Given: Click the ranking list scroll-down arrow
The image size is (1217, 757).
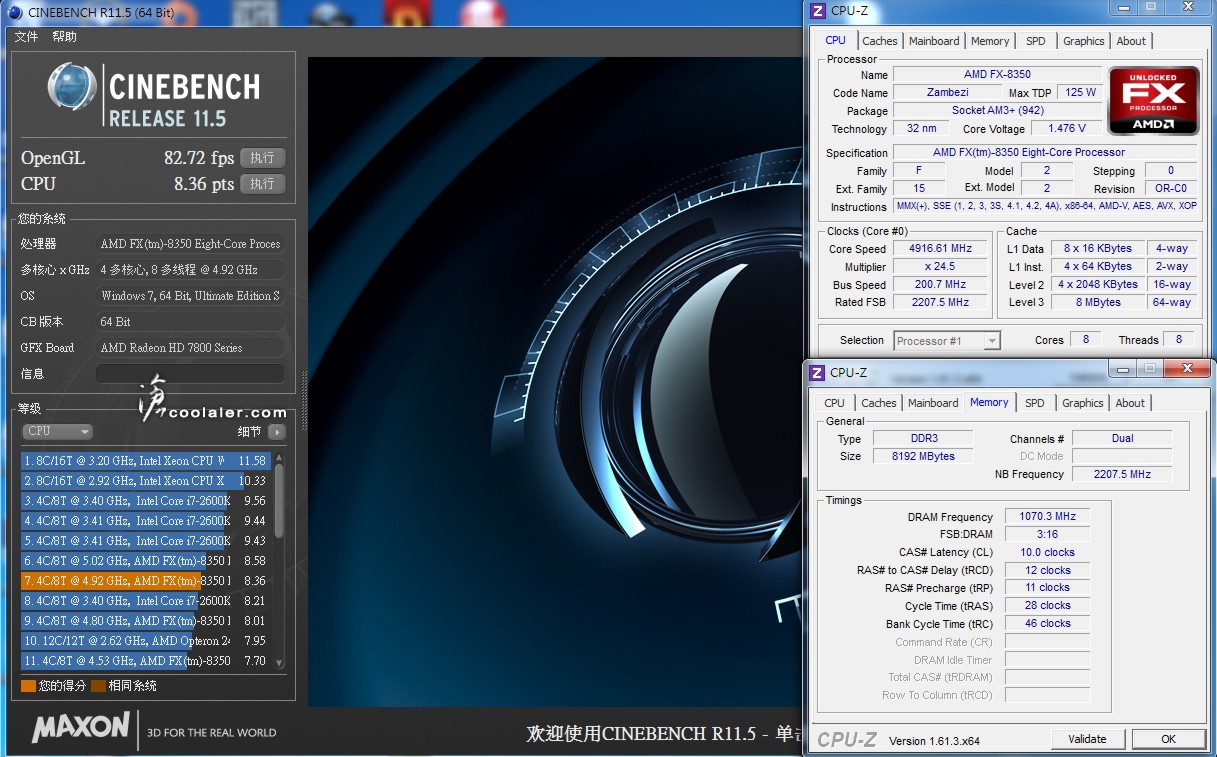Looking at the screenshot, I should tap(279, 663).
